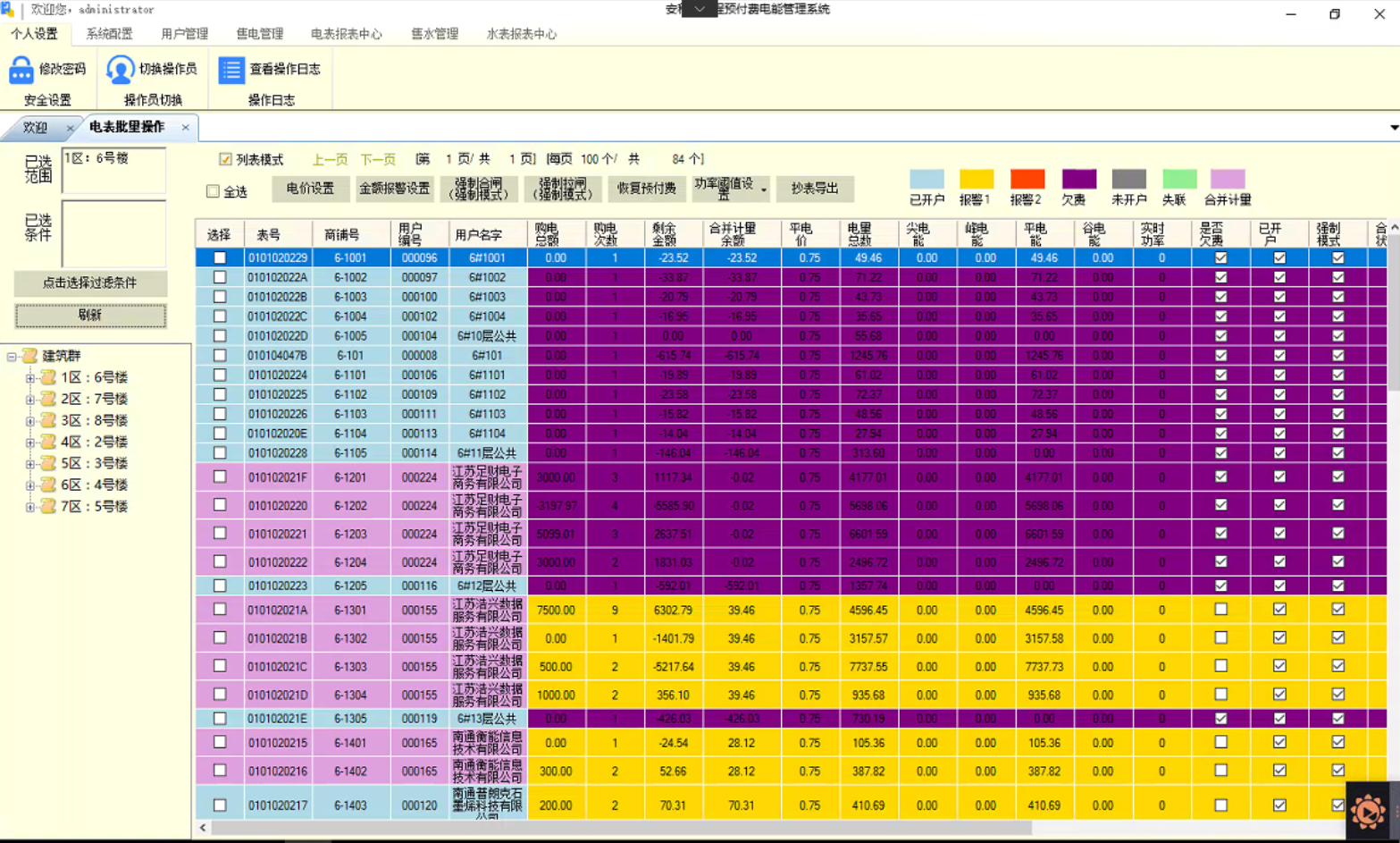
Task: Click the 抄表导出 button
Action: coord(814,189)
